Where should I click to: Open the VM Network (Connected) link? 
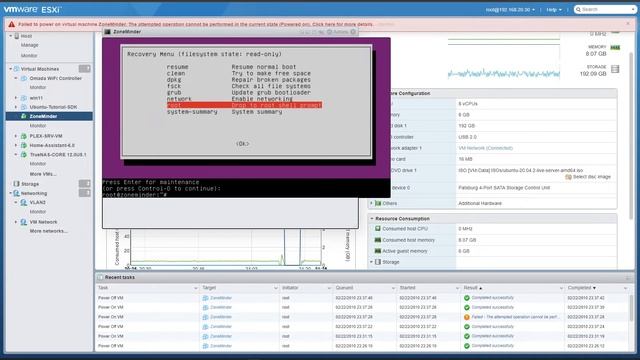pos(486,148)
